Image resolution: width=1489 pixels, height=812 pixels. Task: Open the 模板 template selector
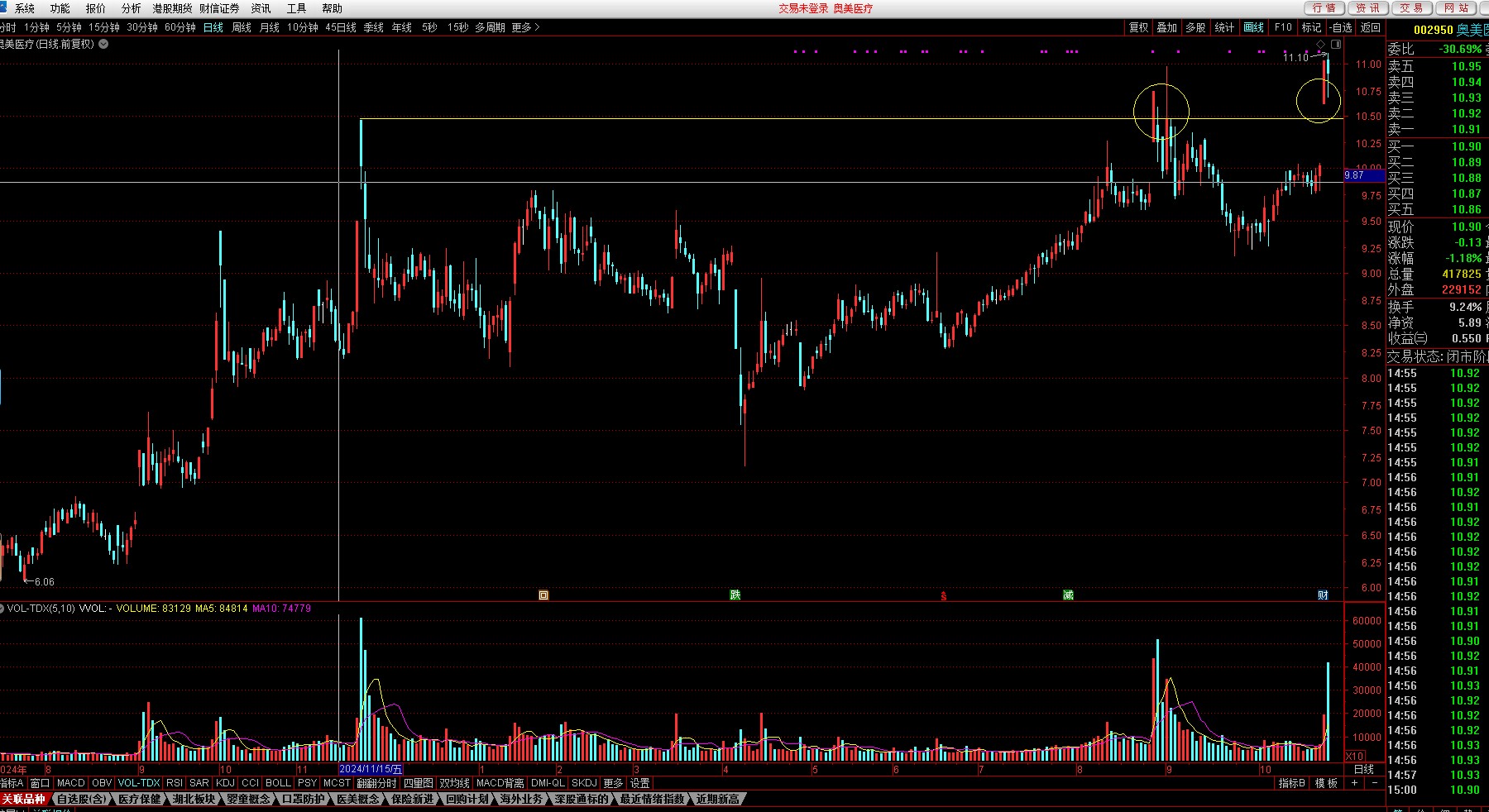1326,783
